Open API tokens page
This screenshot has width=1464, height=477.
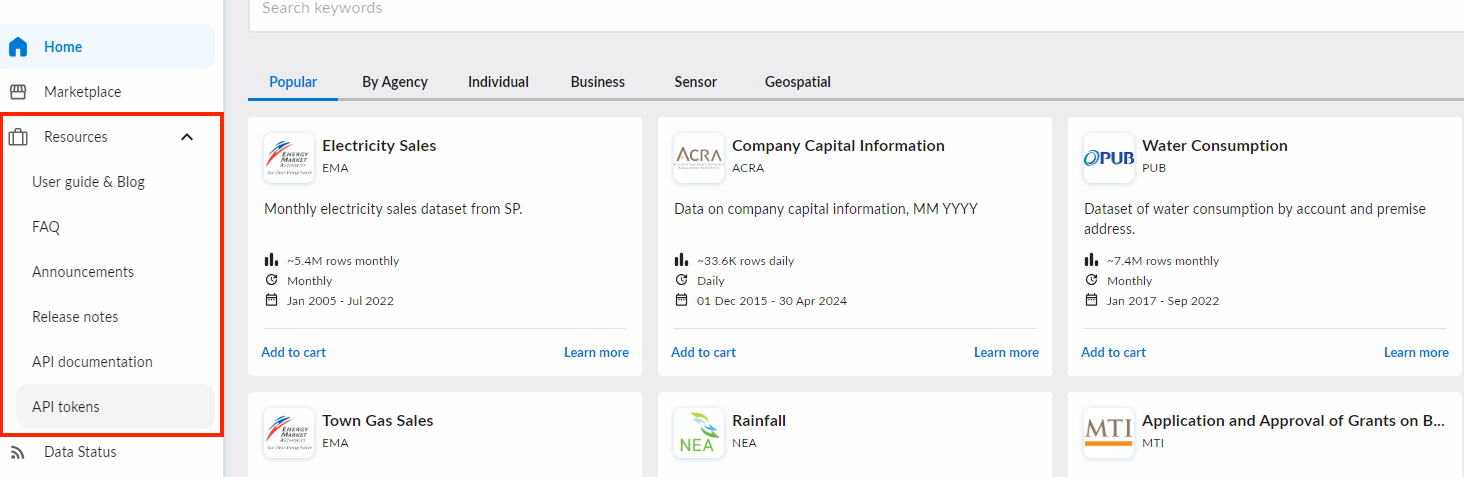pos(116,407)
